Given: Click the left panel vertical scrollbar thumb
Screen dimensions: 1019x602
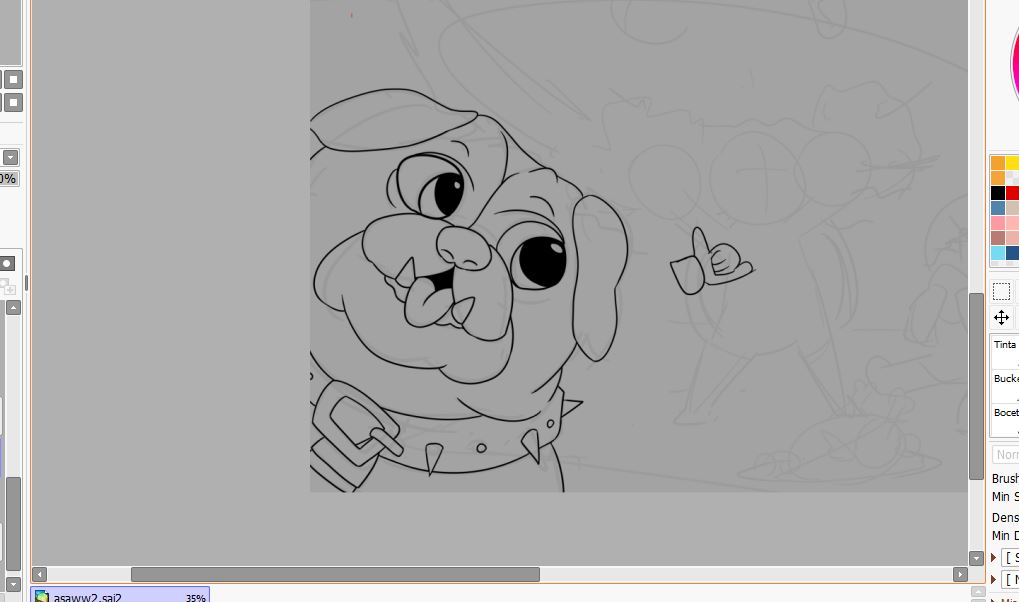Looking at the screenshot, I should tap(13, 523).
